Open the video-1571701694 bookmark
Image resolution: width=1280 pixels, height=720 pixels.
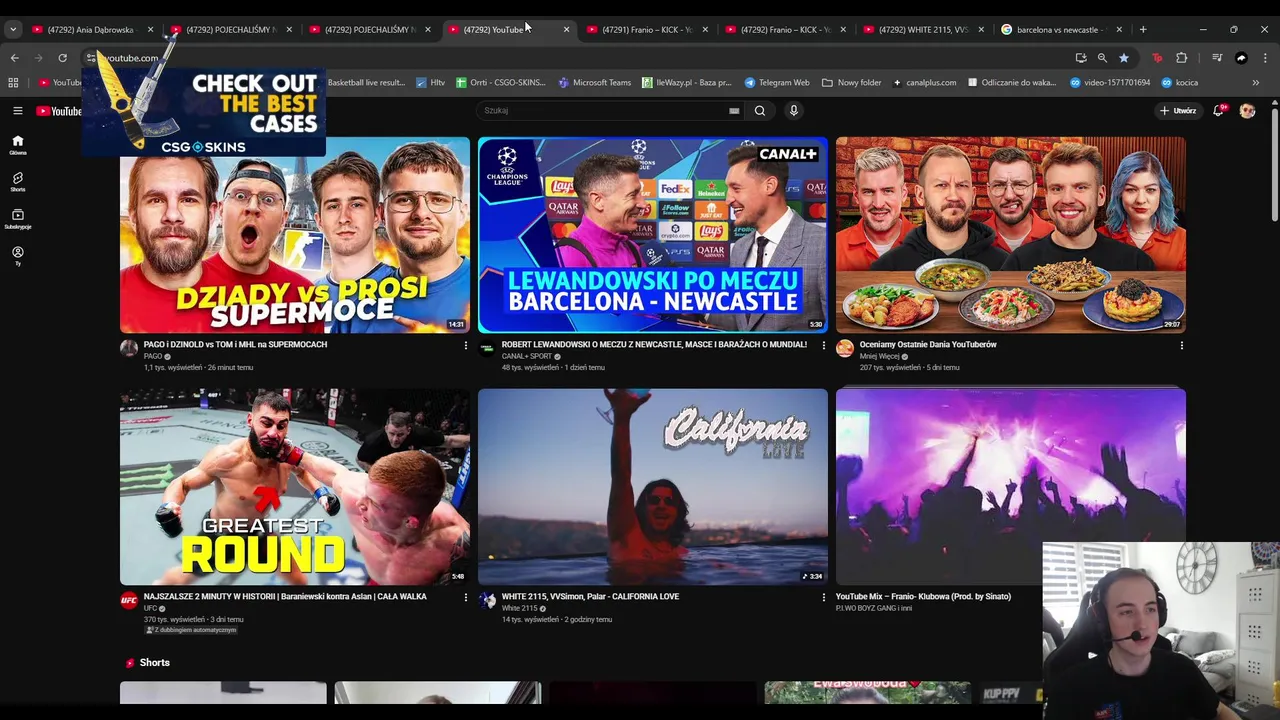pos(1109,83)
